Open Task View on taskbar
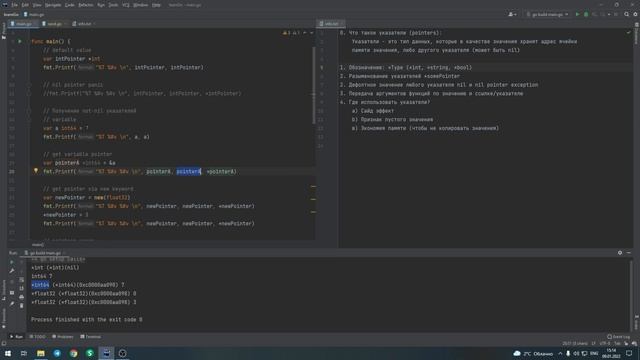 tap(24, 353)
